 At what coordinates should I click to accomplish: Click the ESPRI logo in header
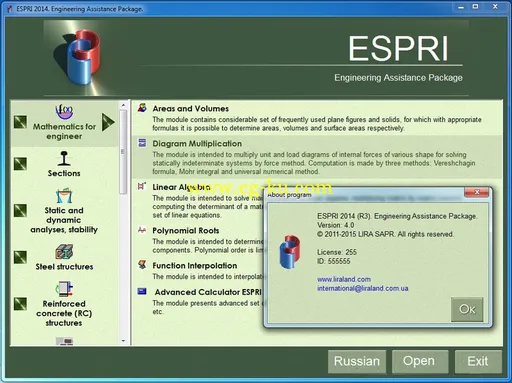click(83, 57)
